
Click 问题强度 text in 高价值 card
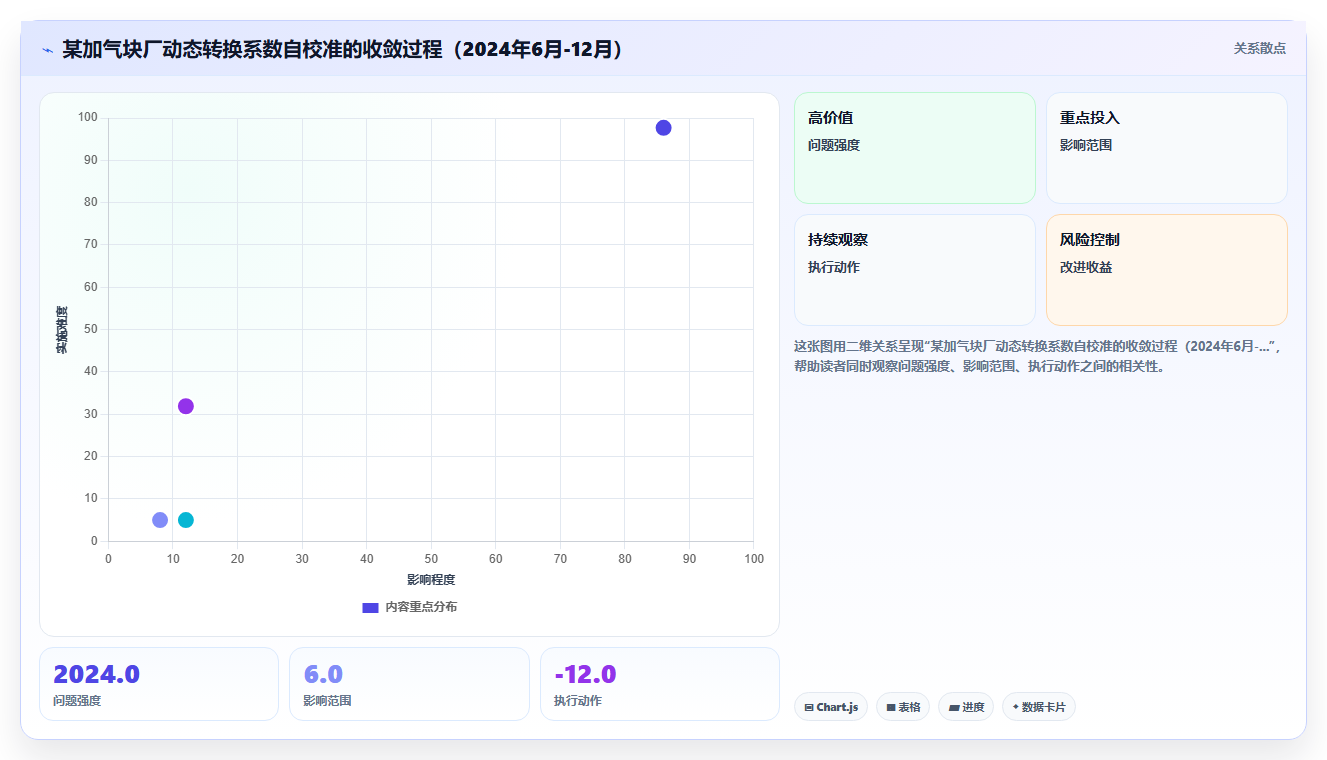834,145
